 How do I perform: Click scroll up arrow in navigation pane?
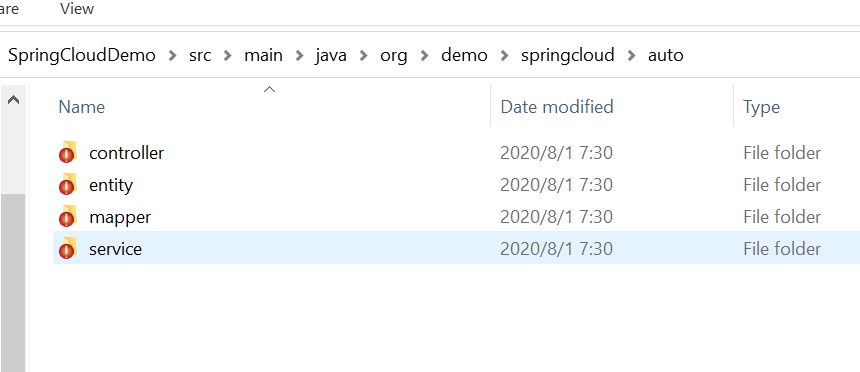click(x=13, y=100)
